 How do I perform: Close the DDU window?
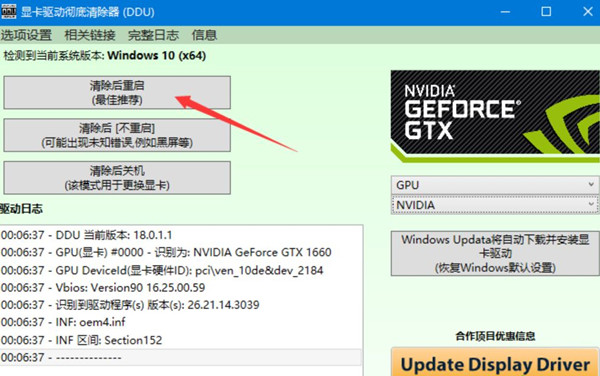coord(588,12)
